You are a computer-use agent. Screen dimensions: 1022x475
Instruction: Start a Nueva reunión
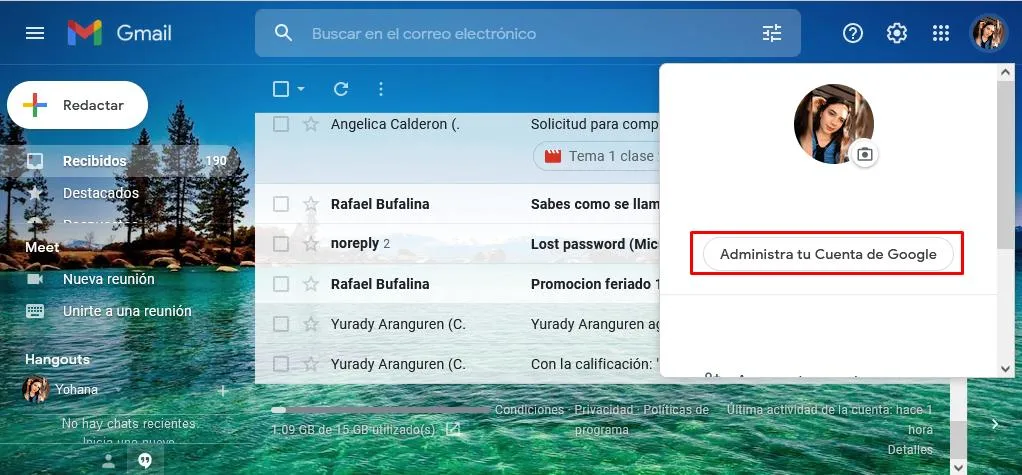[x=108, y=279]
